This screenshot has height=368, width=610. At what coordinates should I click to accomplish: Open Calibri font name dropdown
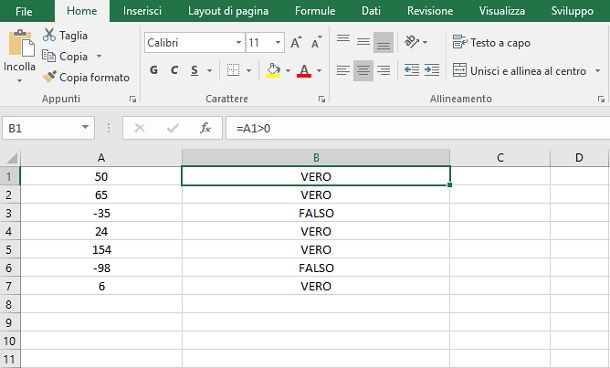point(238,42)
